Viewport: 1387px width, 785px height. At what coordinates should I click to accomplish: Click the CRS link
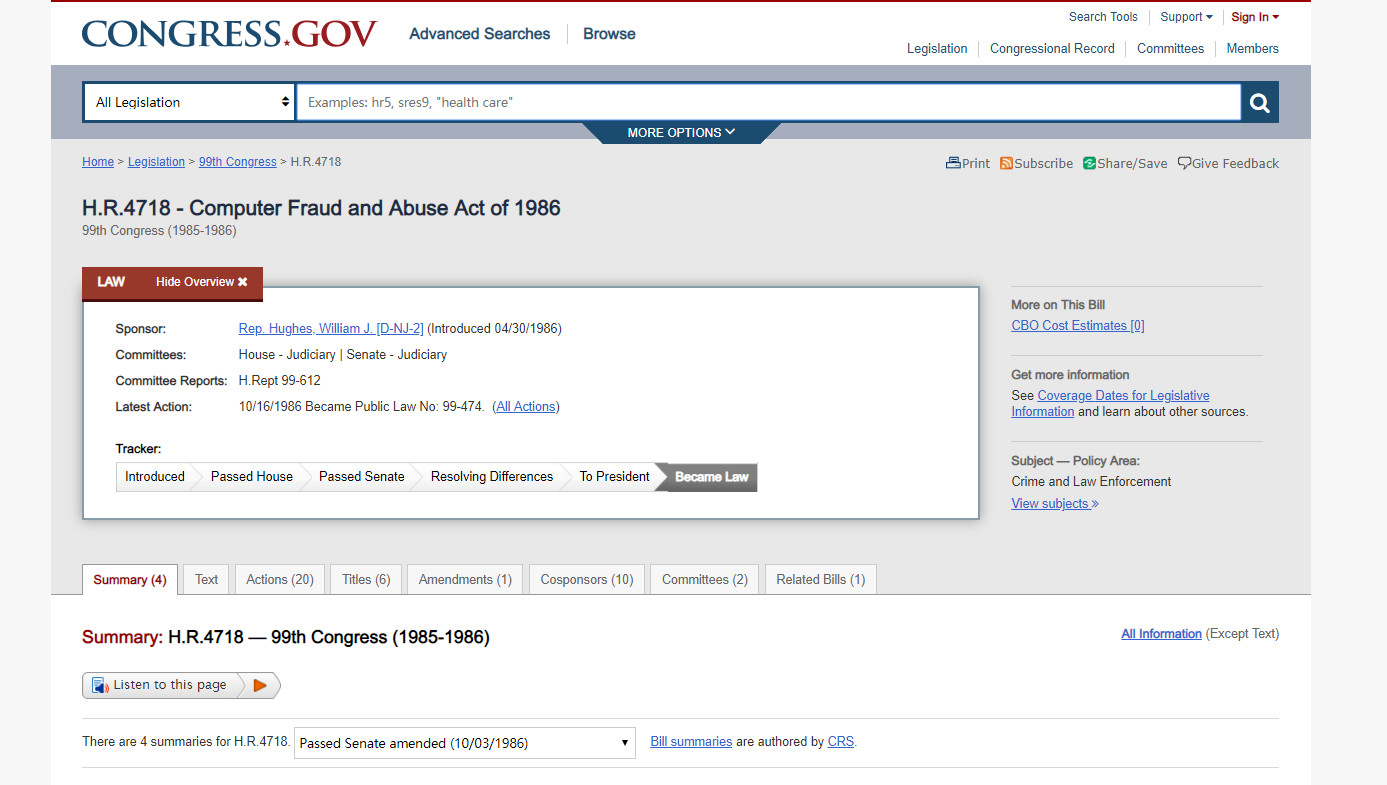pyautogui.click(x=841, y=742)
